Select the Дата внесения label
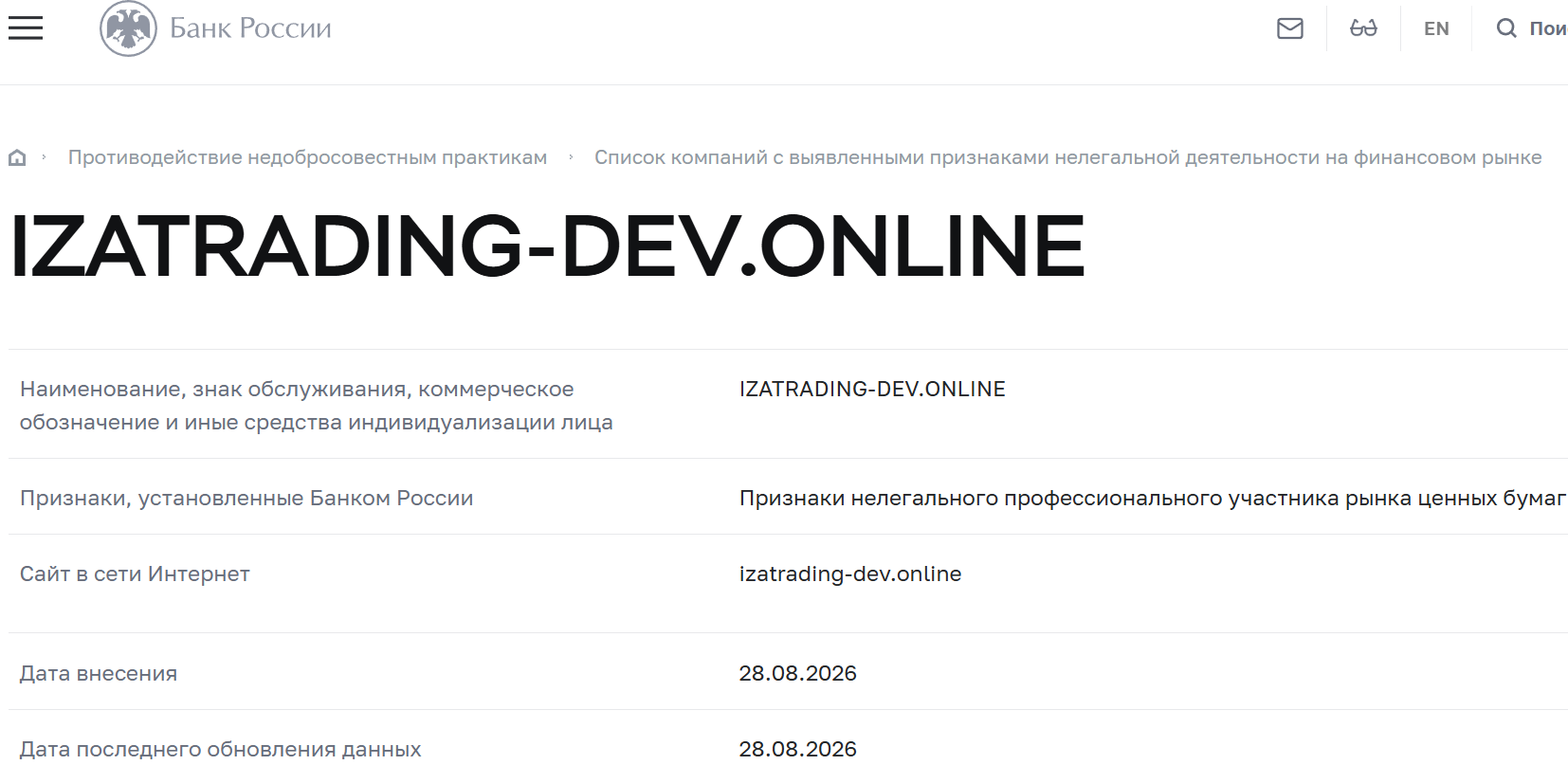Image resolution: width=1568 pixels, height=783 pixels. [99, 673]
